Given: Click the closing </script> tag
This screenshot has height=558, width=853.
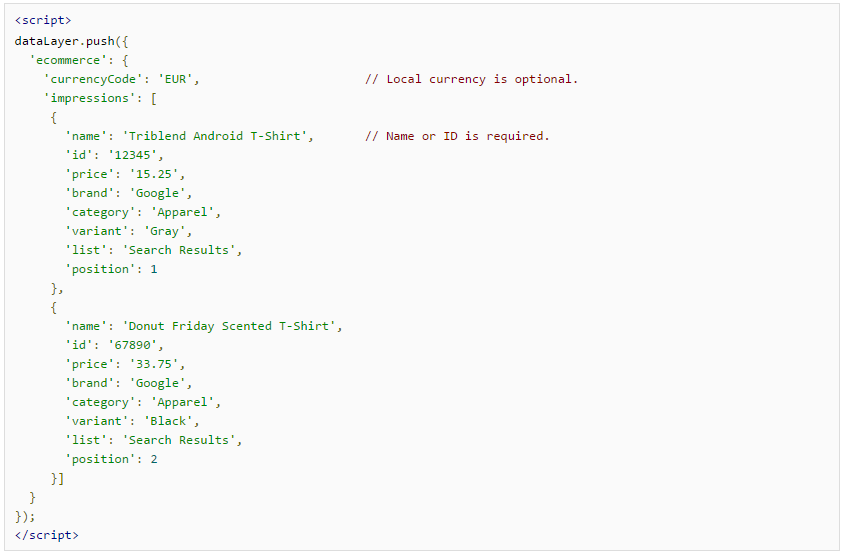Looking at the screenshot, I should [47, 535].
